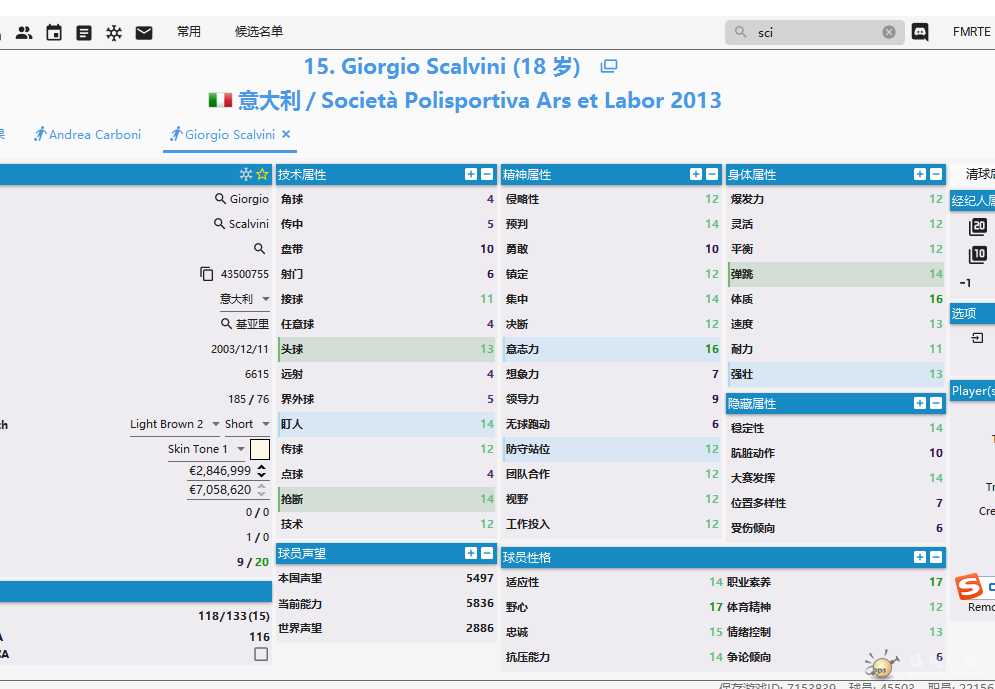Open the FMRTE menu at top right
995x689 pixels.
coord(972,32)
